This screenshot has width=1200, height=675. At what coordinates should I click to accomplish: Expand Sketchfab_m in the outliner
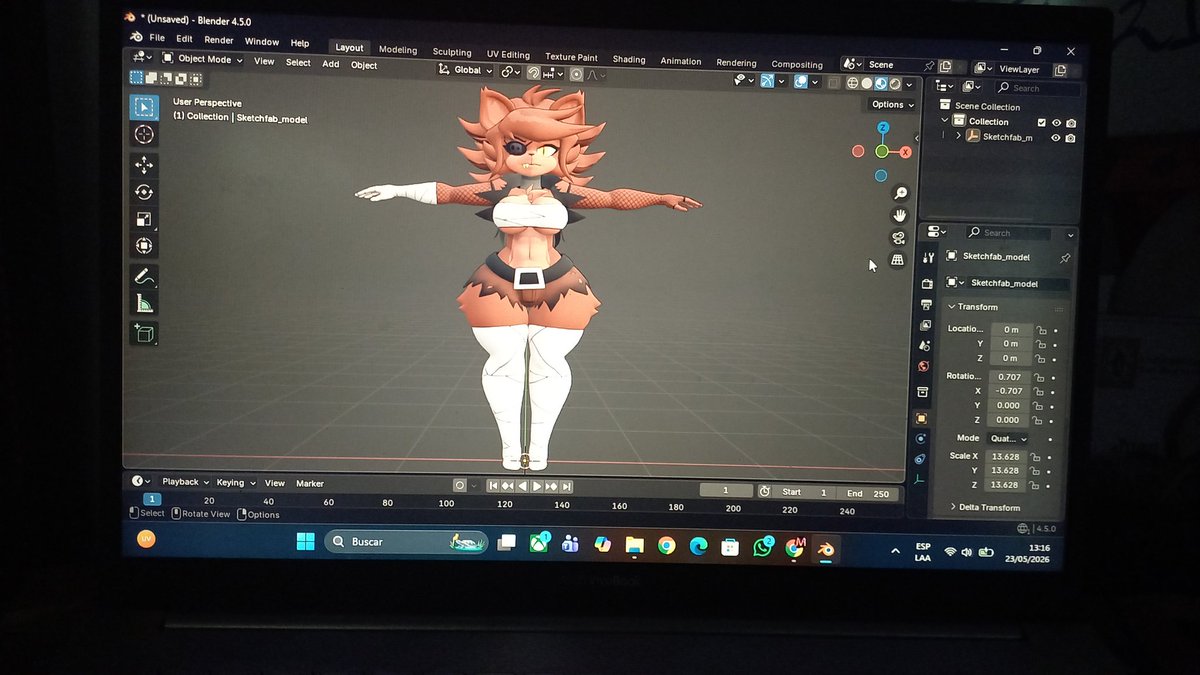(957, 135)
